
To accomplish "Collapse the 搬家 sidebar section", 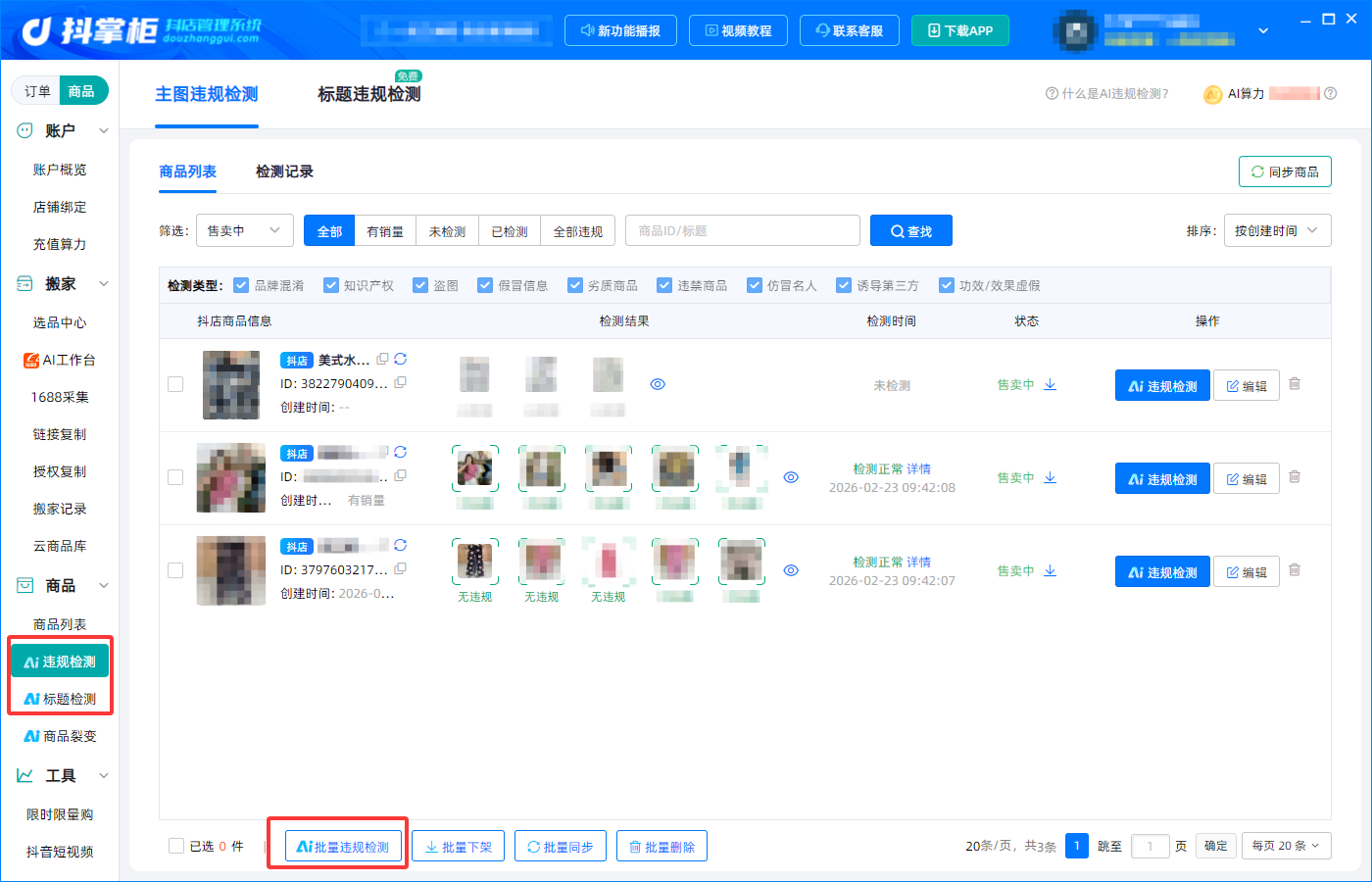I will pos(104,283).
